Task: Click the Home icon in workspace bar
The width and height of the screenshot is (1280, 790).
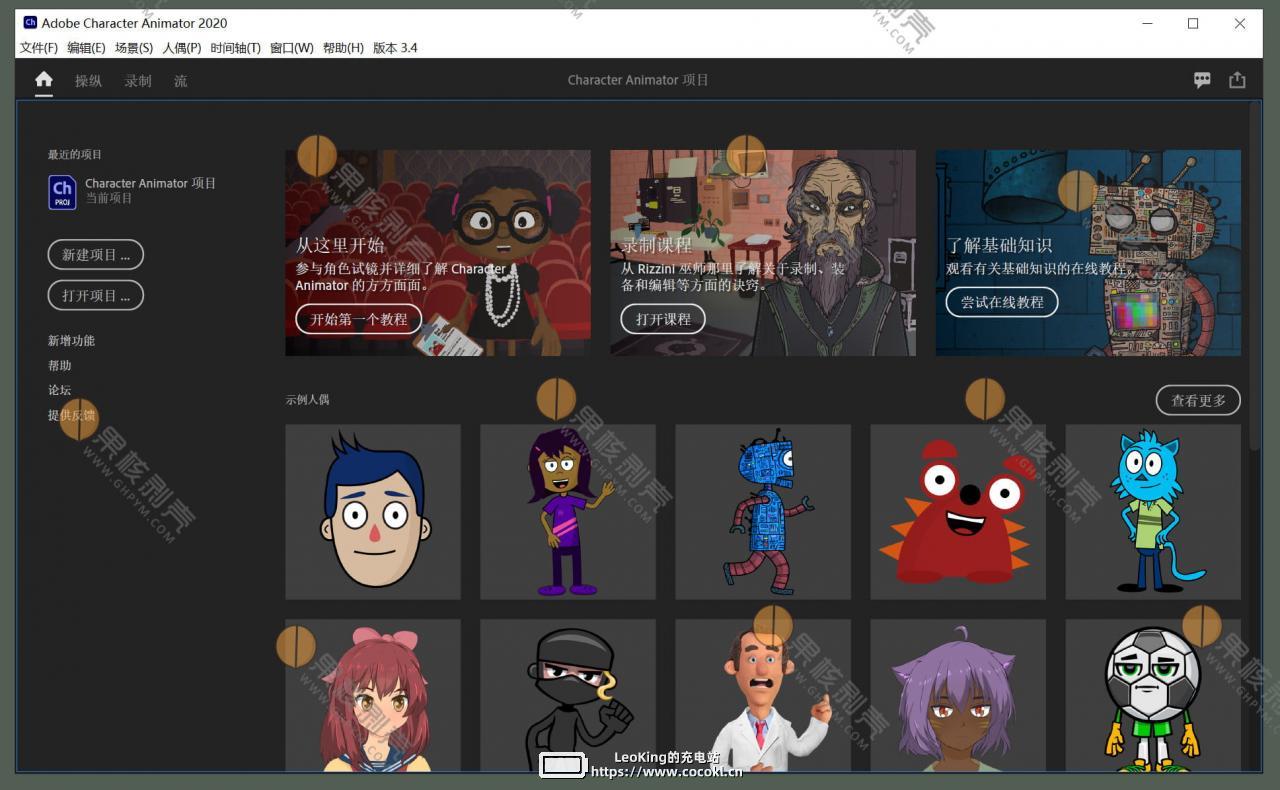Action: [x=44, y=80]
